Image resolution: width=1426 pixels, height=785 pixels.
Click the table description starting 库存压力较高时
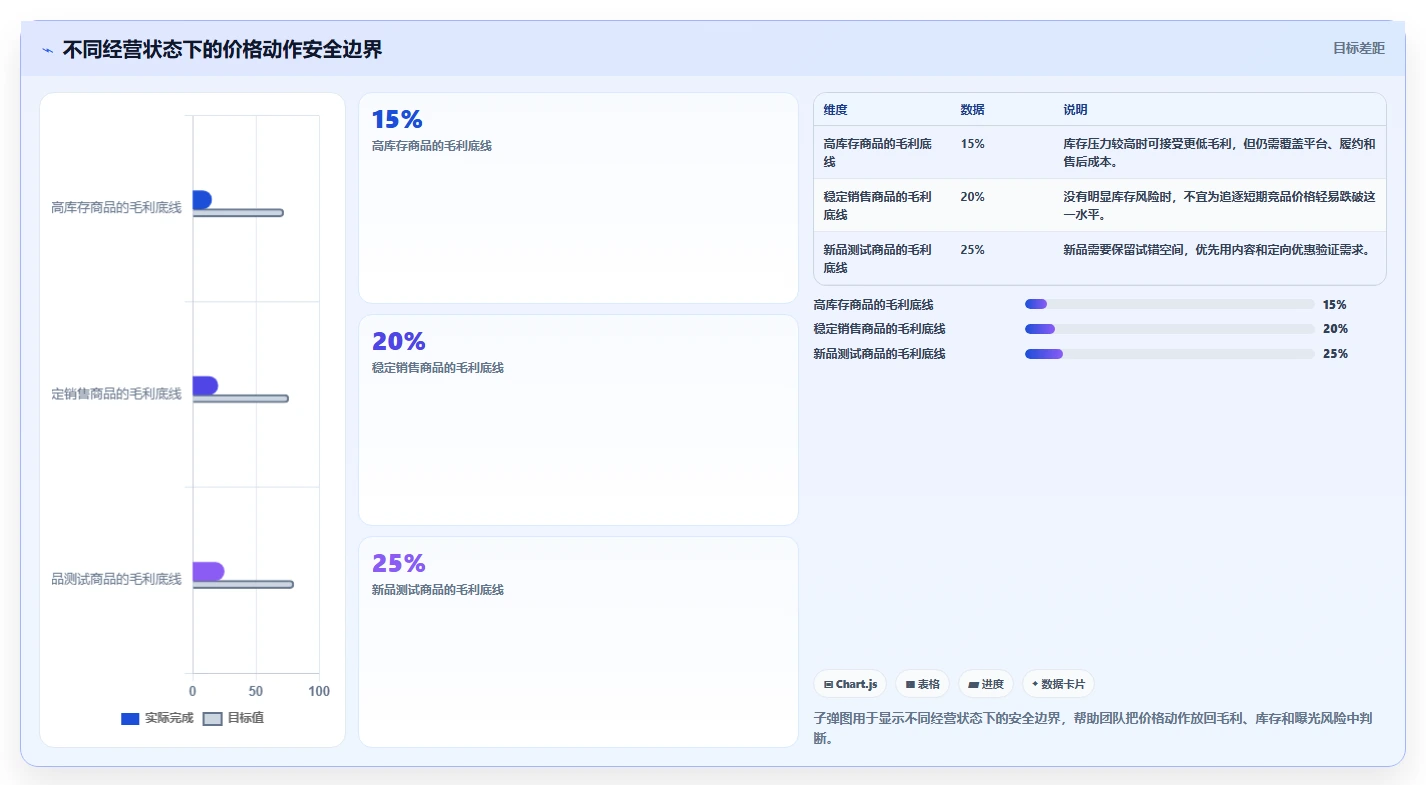(1219, 153)
